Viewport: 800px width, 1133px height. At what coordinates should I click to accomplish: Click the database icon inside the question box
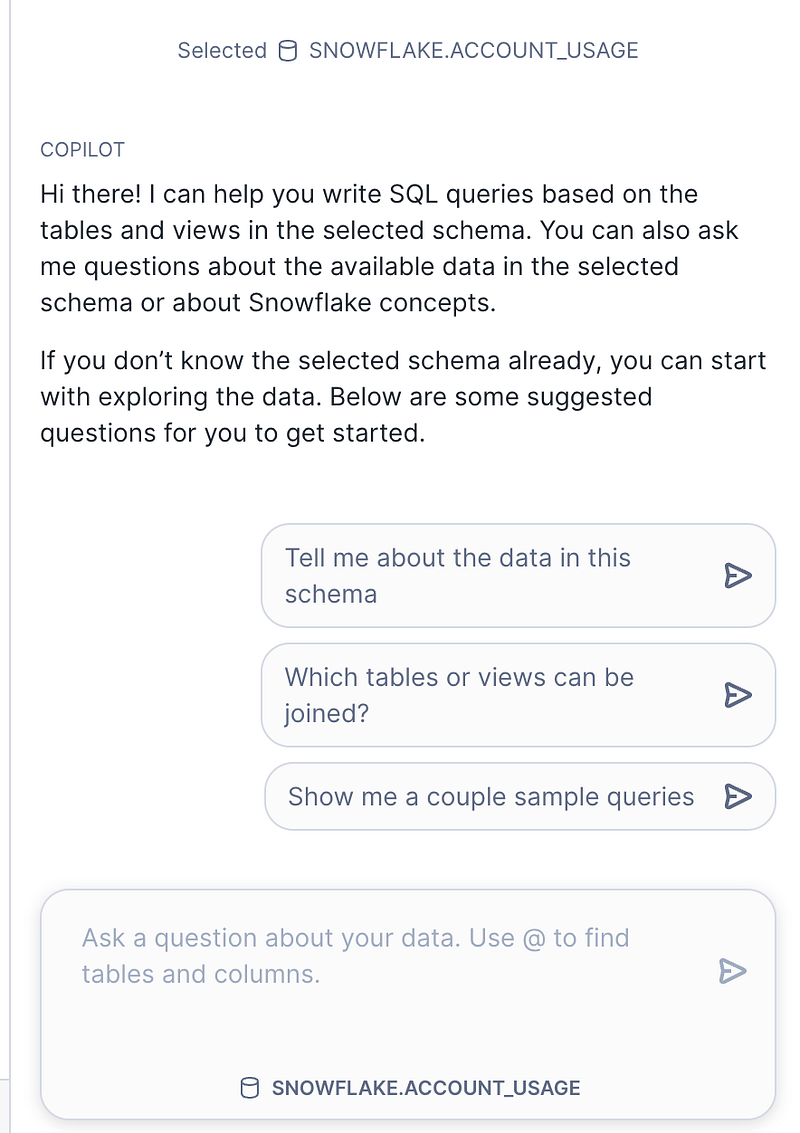point(249,1087)
